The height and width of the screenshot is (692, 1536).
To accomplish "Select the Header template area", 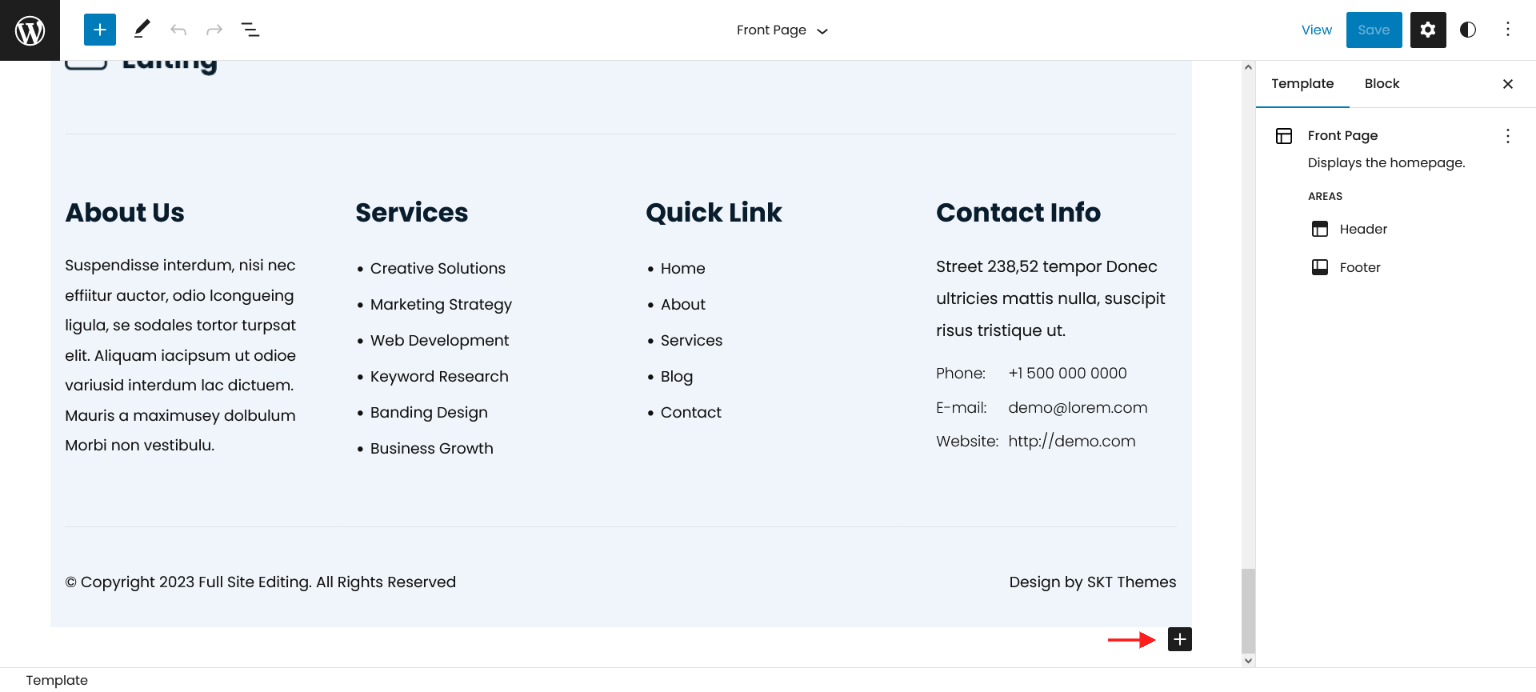I will click(x=1363, y=229).
